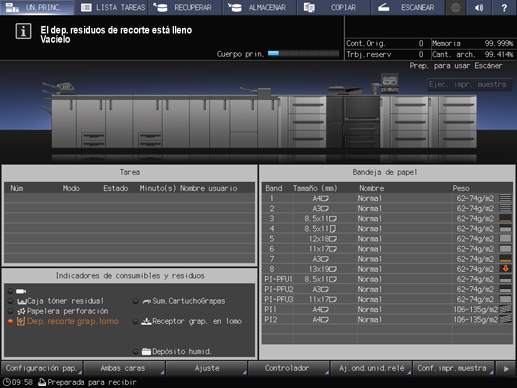Show more function buttons with the right arrow
Viewport: 517px width, 388px height.
click(x=506, y=368)
